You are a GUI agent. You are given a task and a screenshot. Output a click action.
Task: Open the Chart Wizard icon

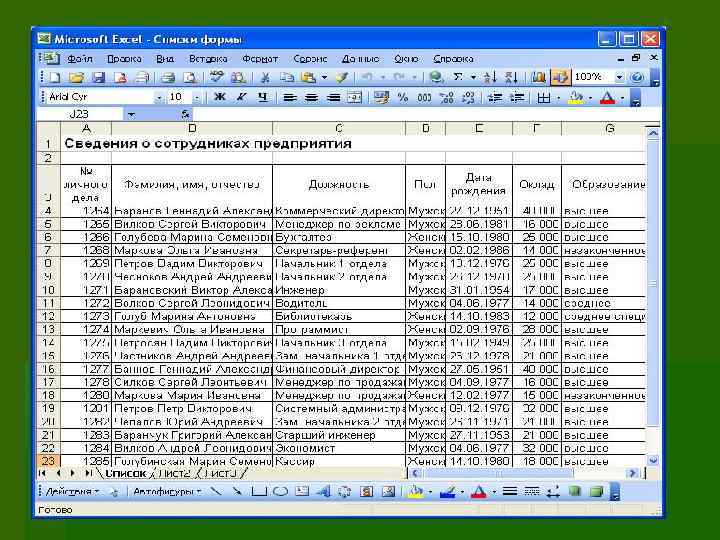[x=538, y=78]
